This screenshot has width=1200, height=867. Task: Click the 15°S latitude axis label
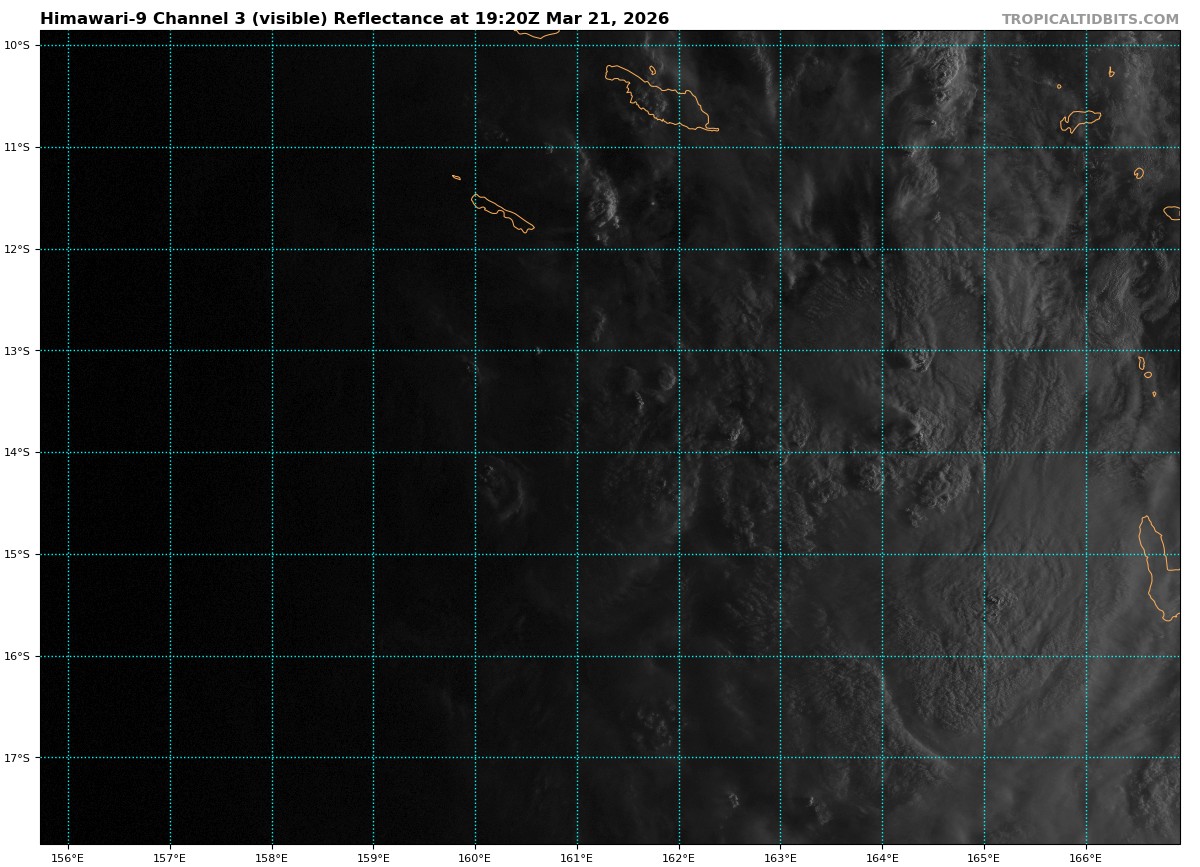pyautogui.click(x=16, y=555)
